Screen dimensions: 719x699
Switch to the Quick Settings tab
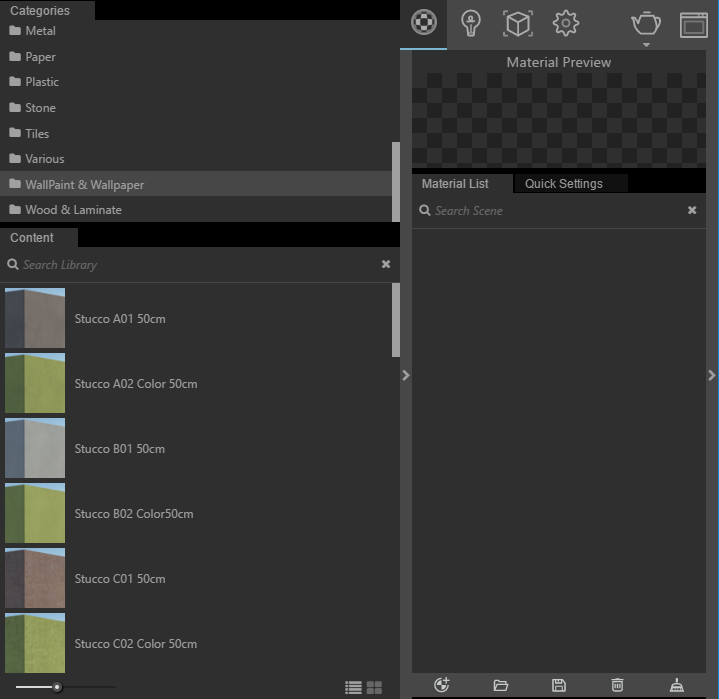tap(564, 184)
